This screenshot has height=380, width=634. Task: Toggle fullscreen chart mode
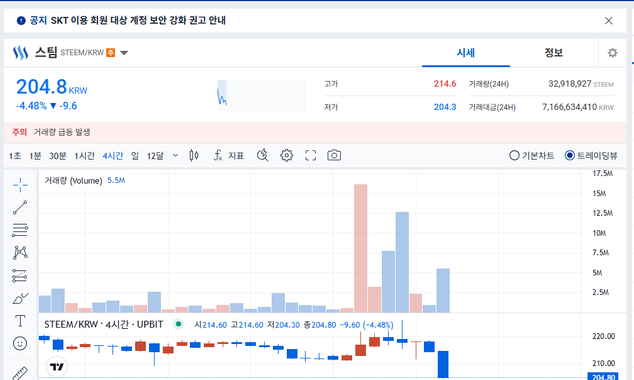[x=310, y=156]
